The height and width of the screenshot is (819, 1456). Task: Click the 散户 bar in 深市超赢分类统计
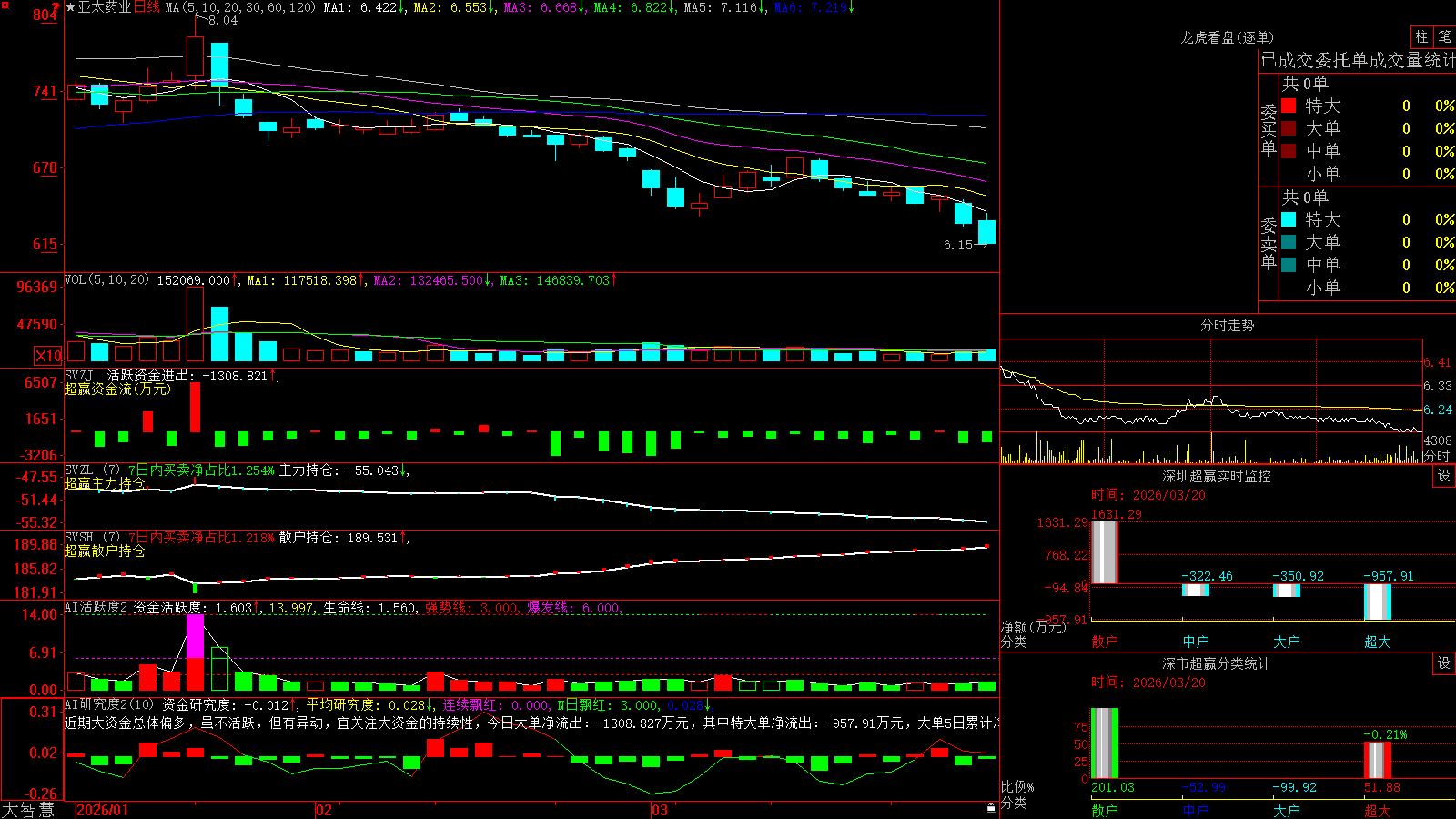1105,743
